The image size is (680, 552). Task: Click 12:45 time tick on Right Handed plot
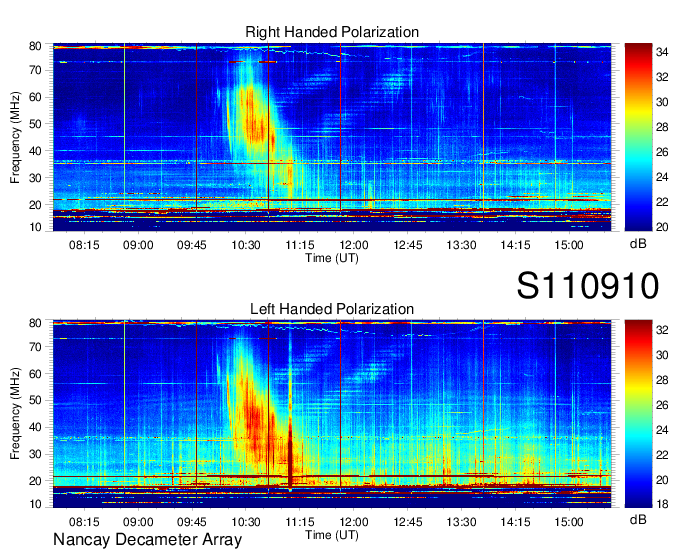click(x=408, y=245)
